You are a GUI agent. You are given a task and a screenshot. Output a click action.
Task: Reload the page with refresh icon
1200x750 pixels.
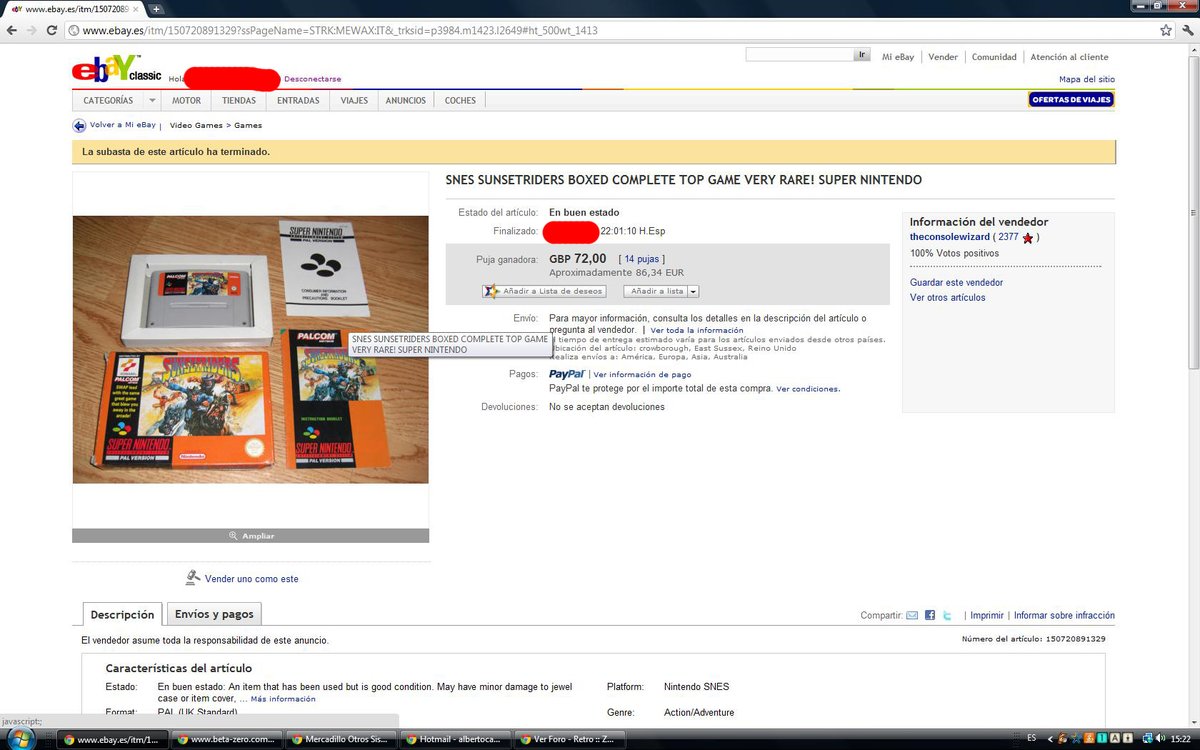point(52,31)
